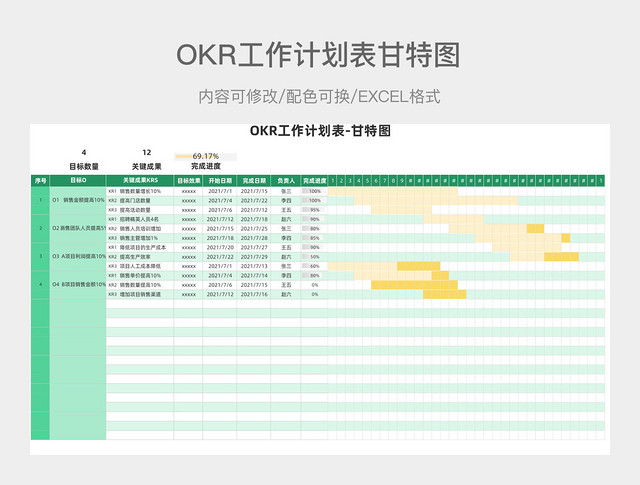Select start date 2021/7/20 in 降低项目的生产成本 row
The height and width of the screenshot is (485, 640).
[220, 247]
